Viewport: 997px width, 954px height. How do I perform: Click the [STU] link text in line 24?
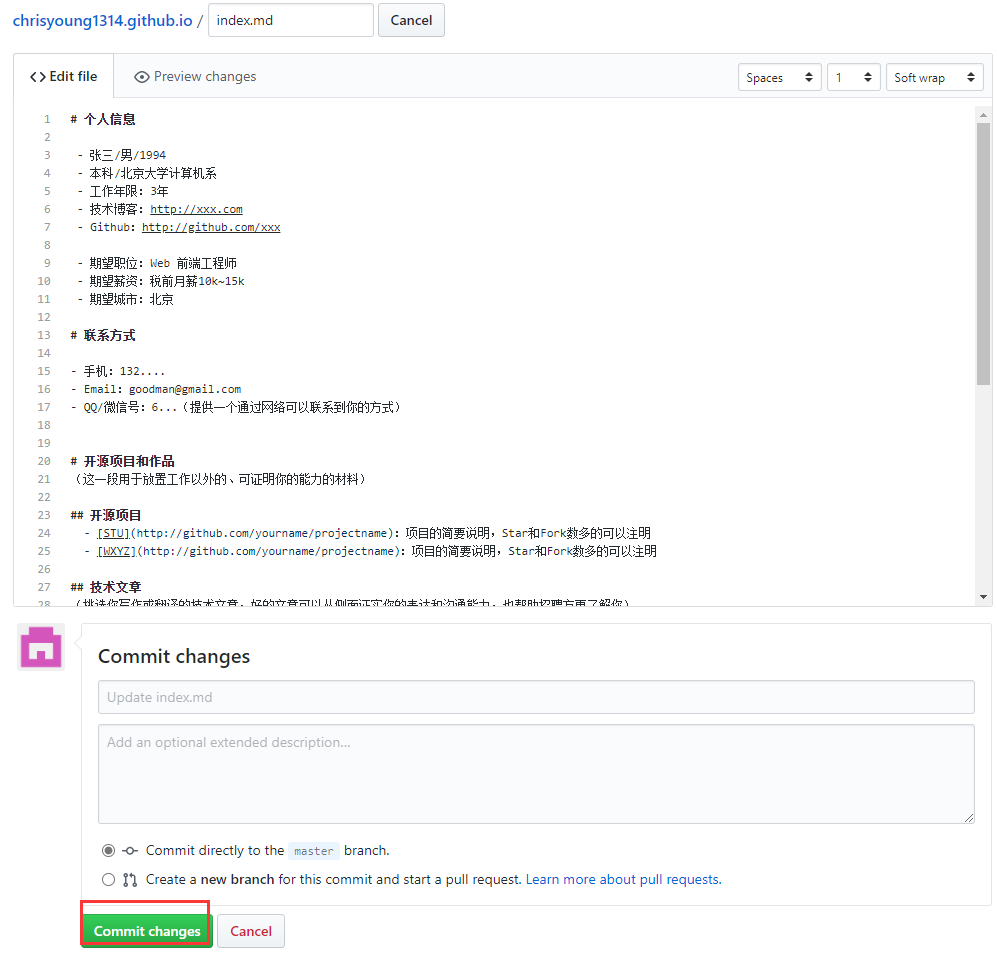point(113,533)
